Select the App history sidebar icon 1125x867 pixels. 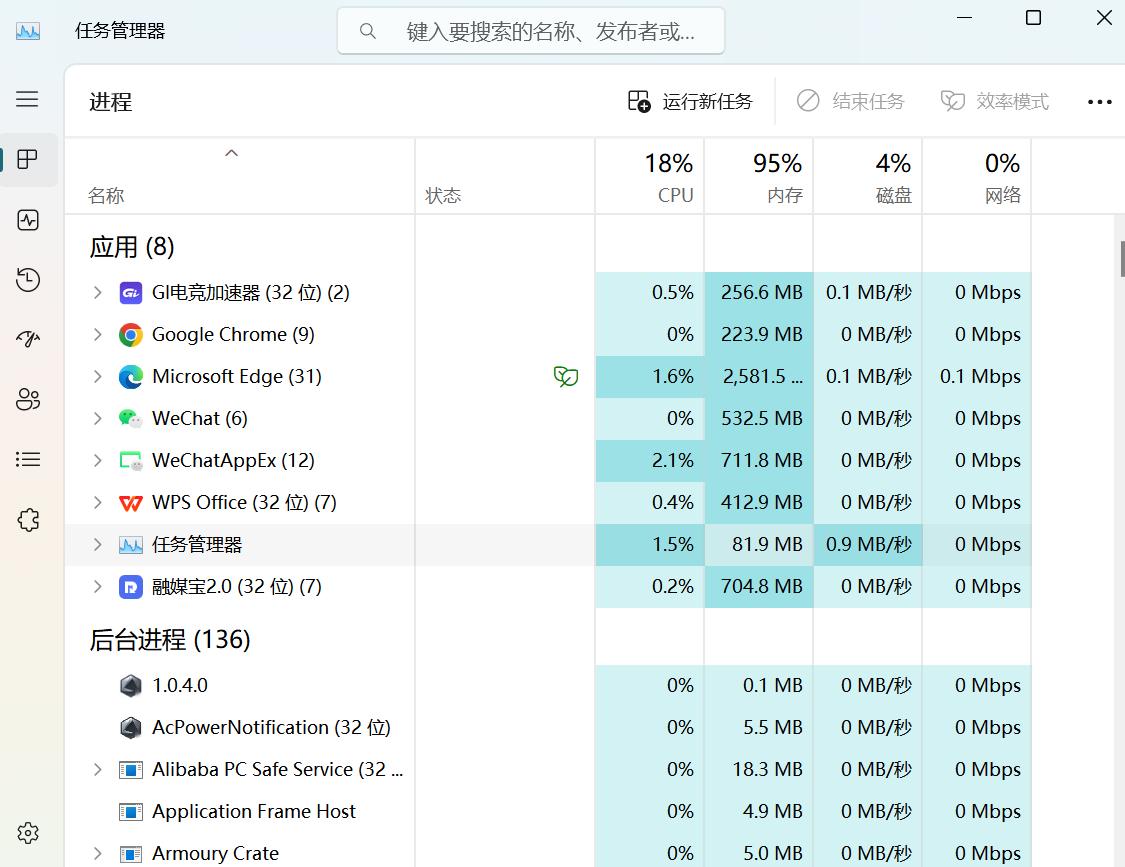click(x=27, y=280)
